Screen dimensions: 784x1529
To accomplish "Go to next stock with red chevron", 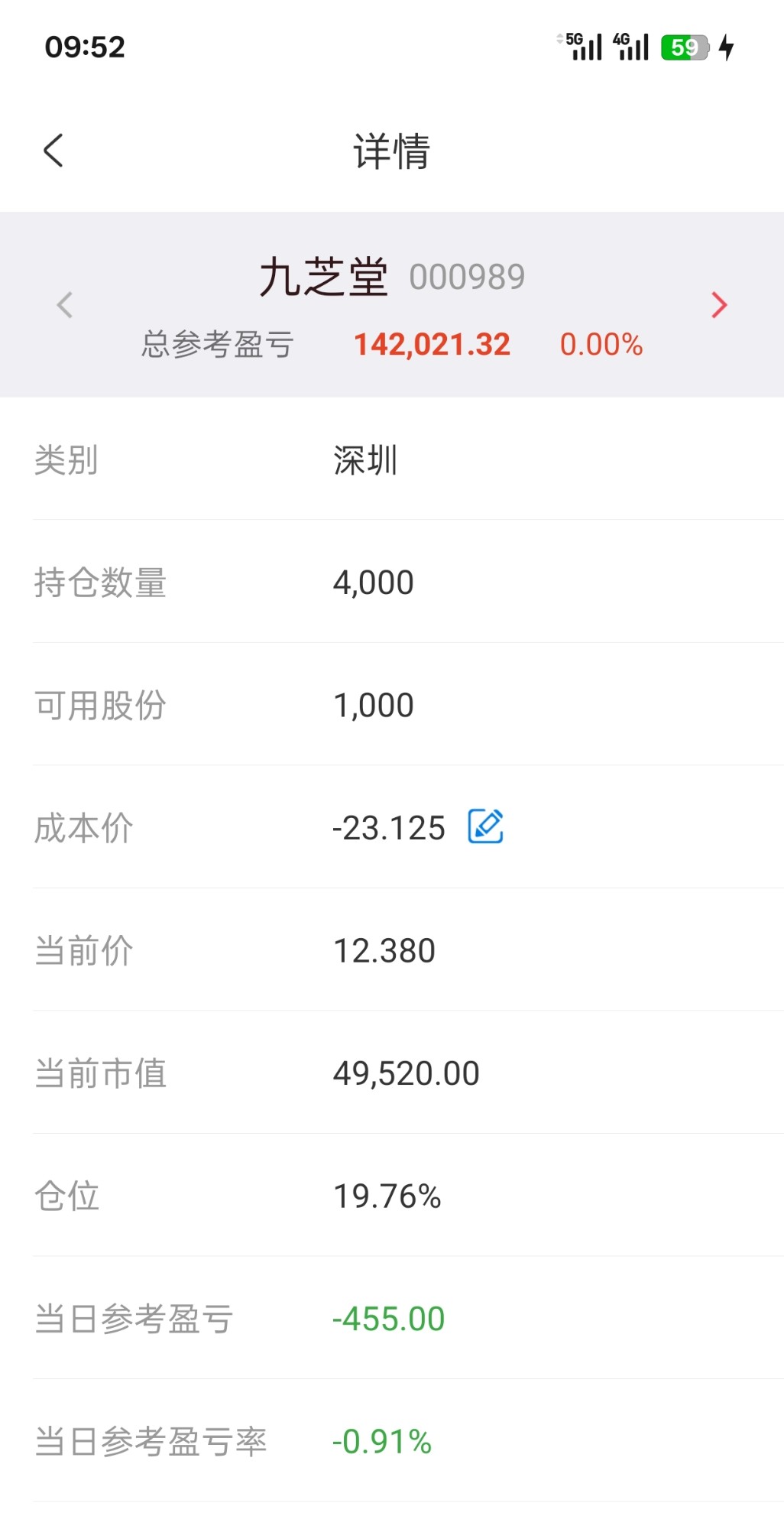I will (718, 305).
